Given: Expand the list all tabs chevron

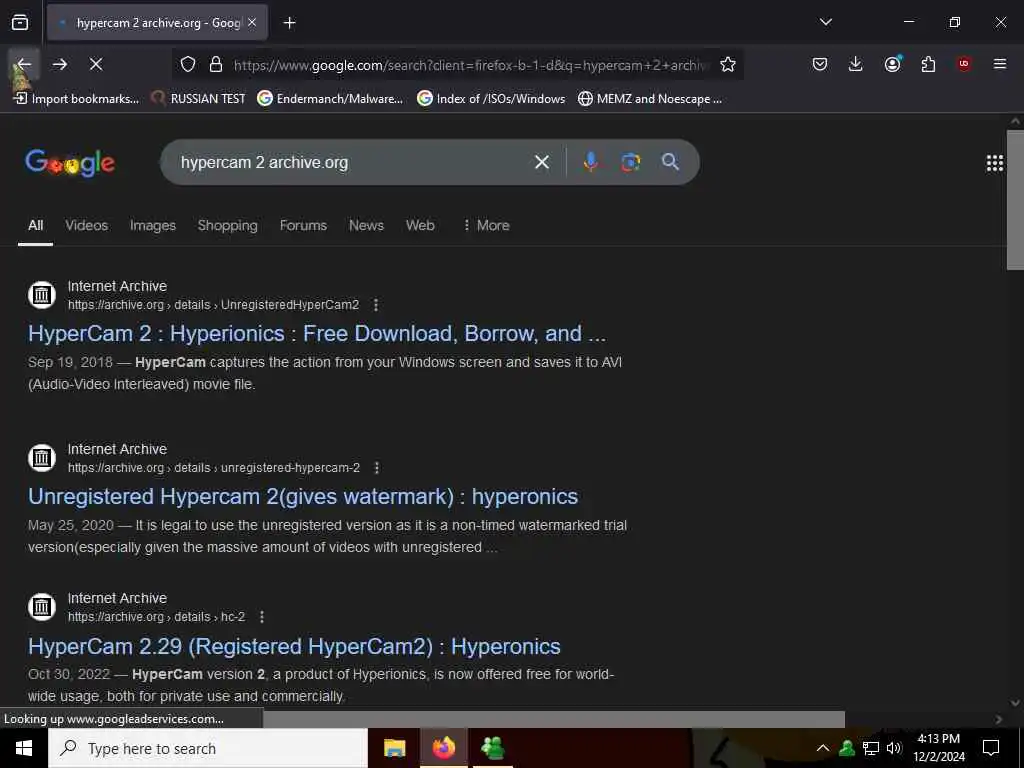Looking at the screenshot, I should [825, 22].
